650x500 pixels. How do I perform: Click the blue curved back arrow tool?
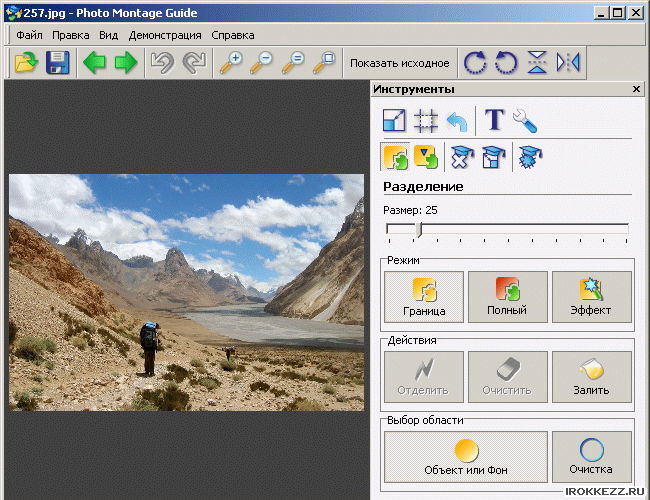coord(457,122)
